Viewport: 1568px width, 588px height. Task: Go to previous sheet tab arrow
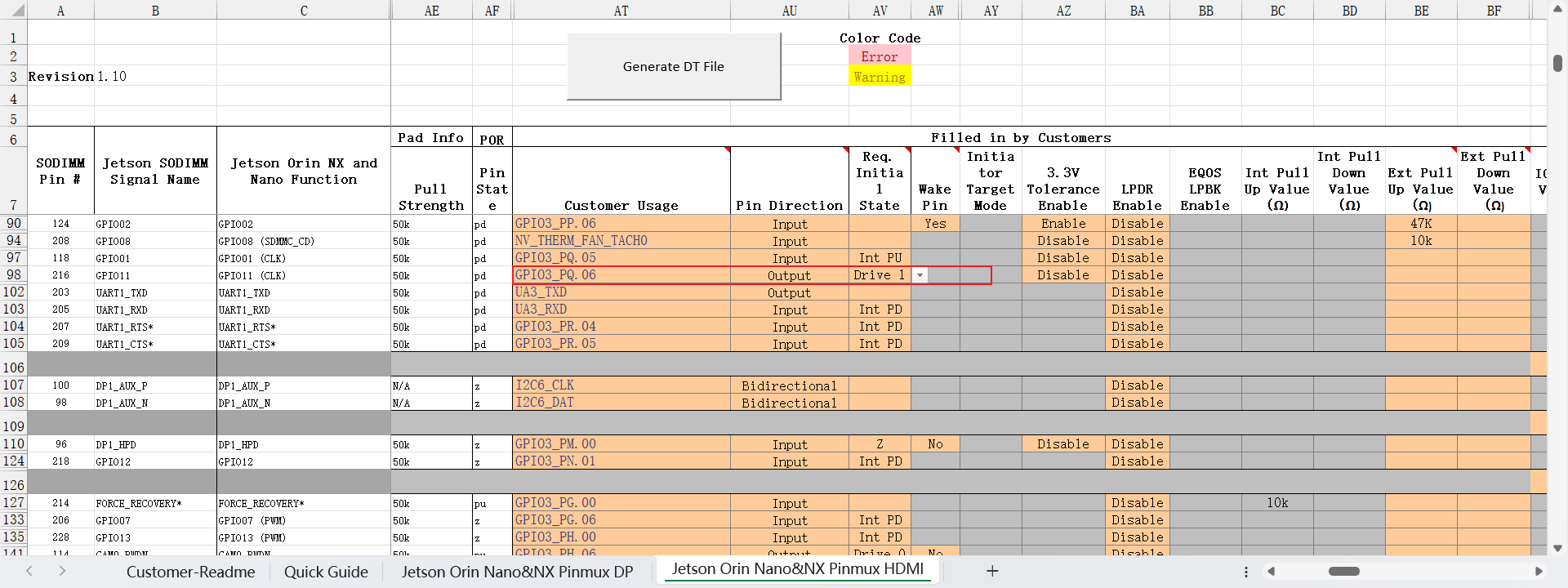coord(29,572)
